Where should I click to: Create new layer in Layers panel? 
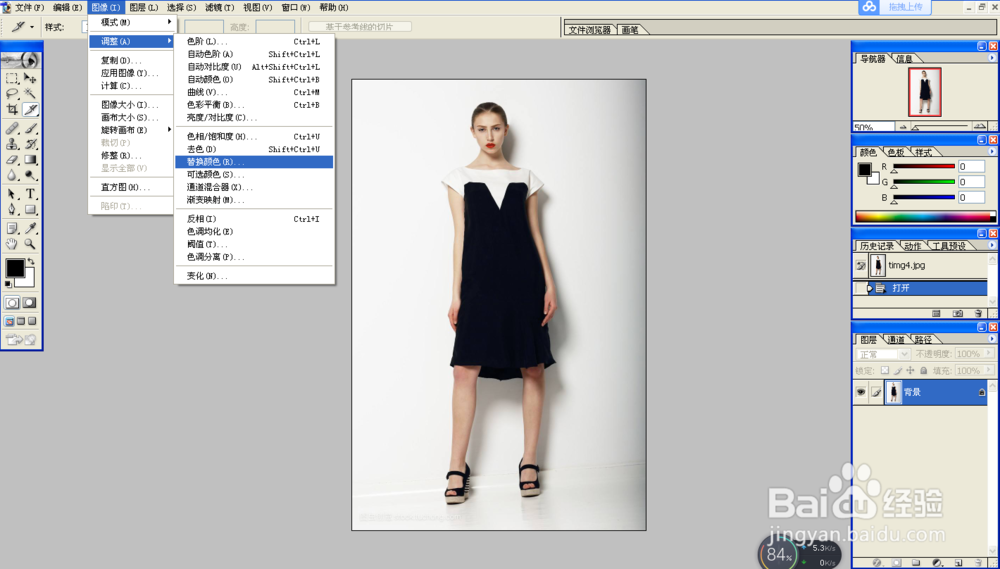pos(958,563)
